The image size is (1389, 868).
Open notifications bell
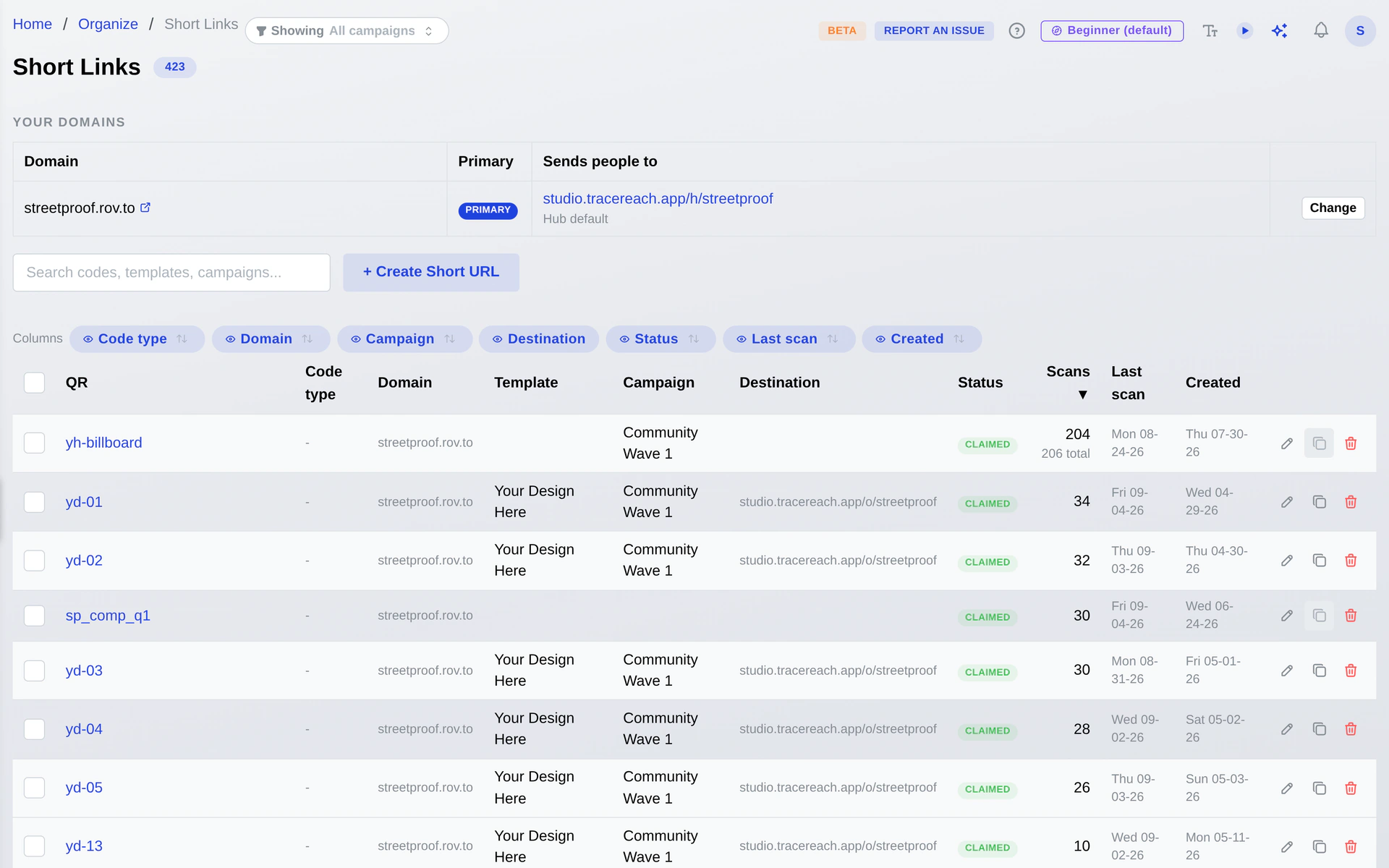pos(1320,31)
